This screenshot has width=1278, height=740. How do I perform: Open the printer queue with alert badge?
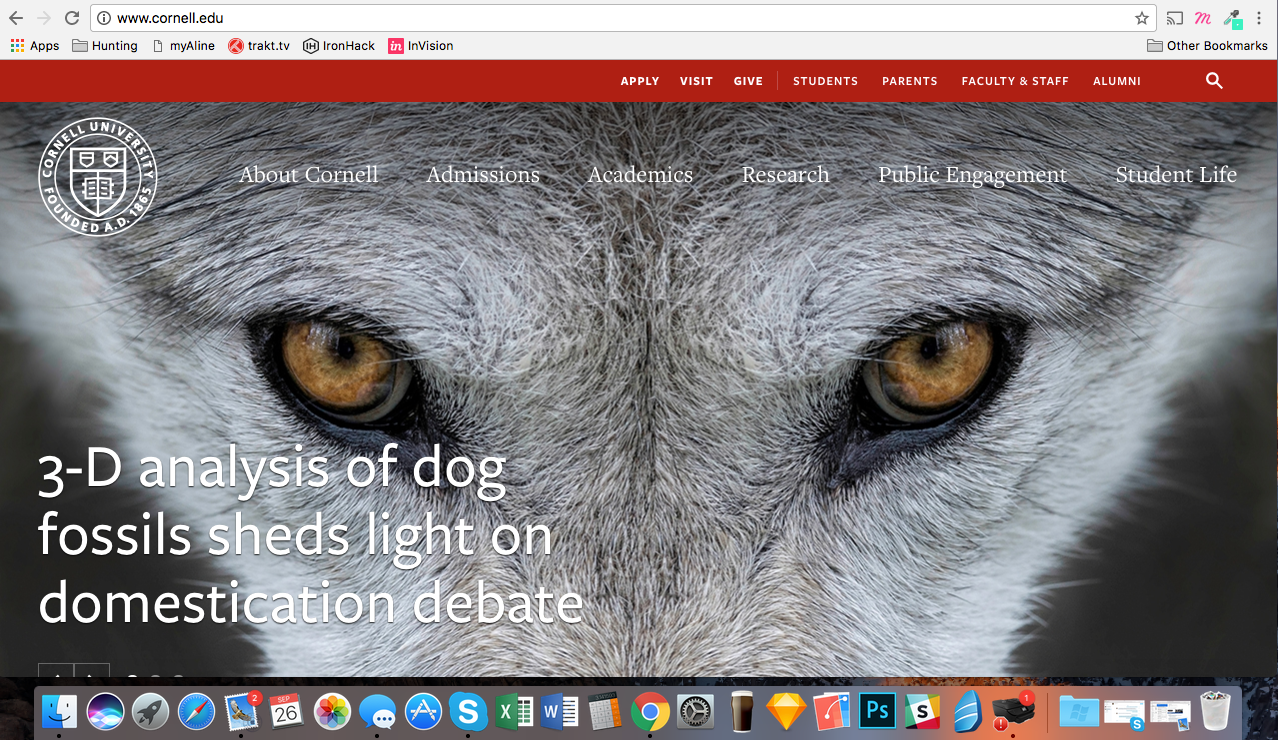point(1013,711)
